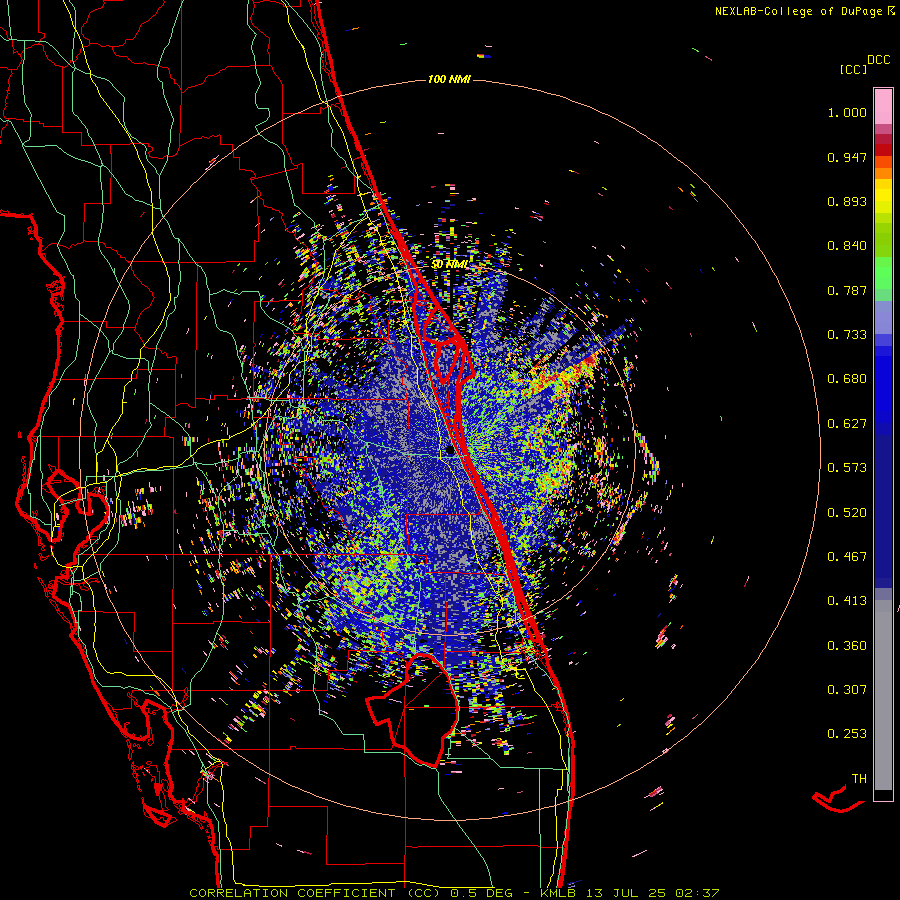Pick the yellow segment of the color bar
This screenshot has width=900, height=900.
[883, 196]
